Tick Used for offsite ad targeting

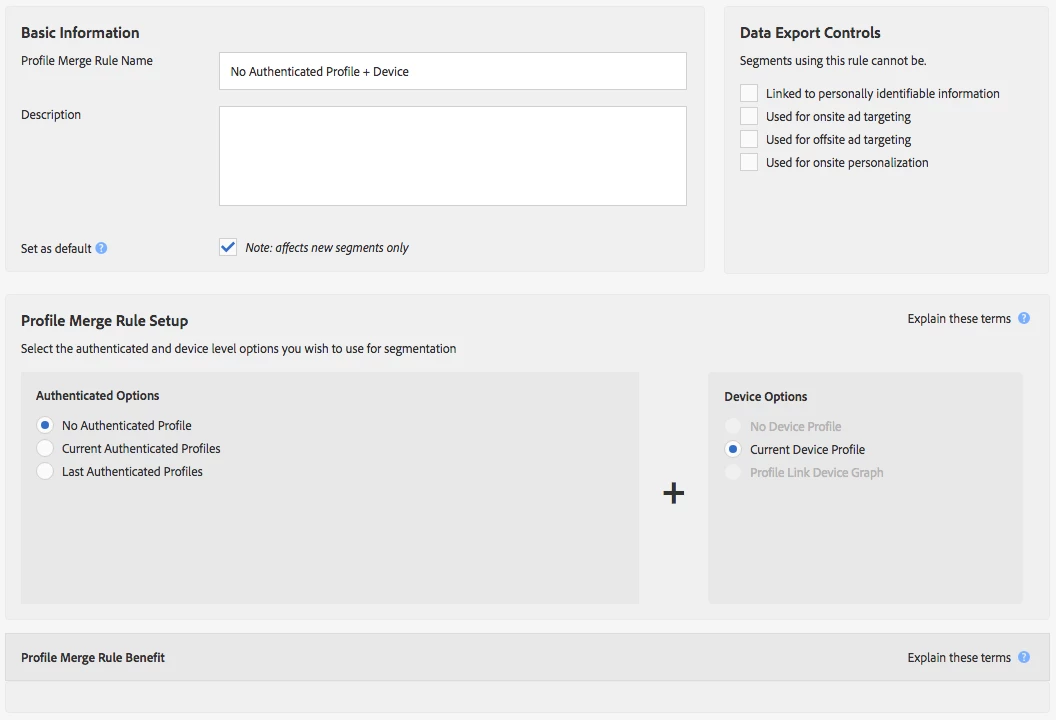pos(749,139)
